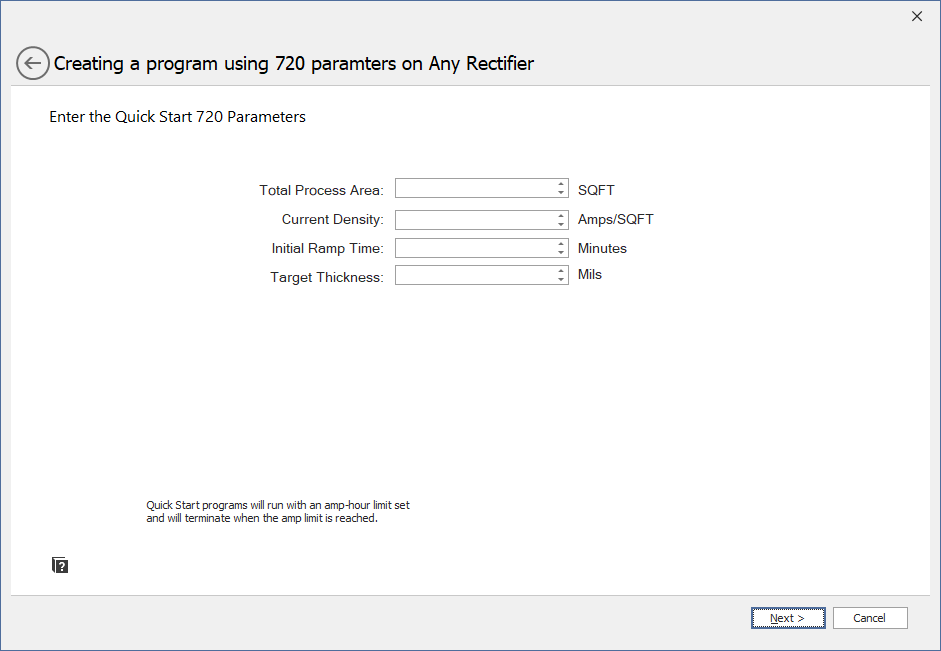Cancel the Quick Start wizard

pyautogui.click(x=869, y=618)
